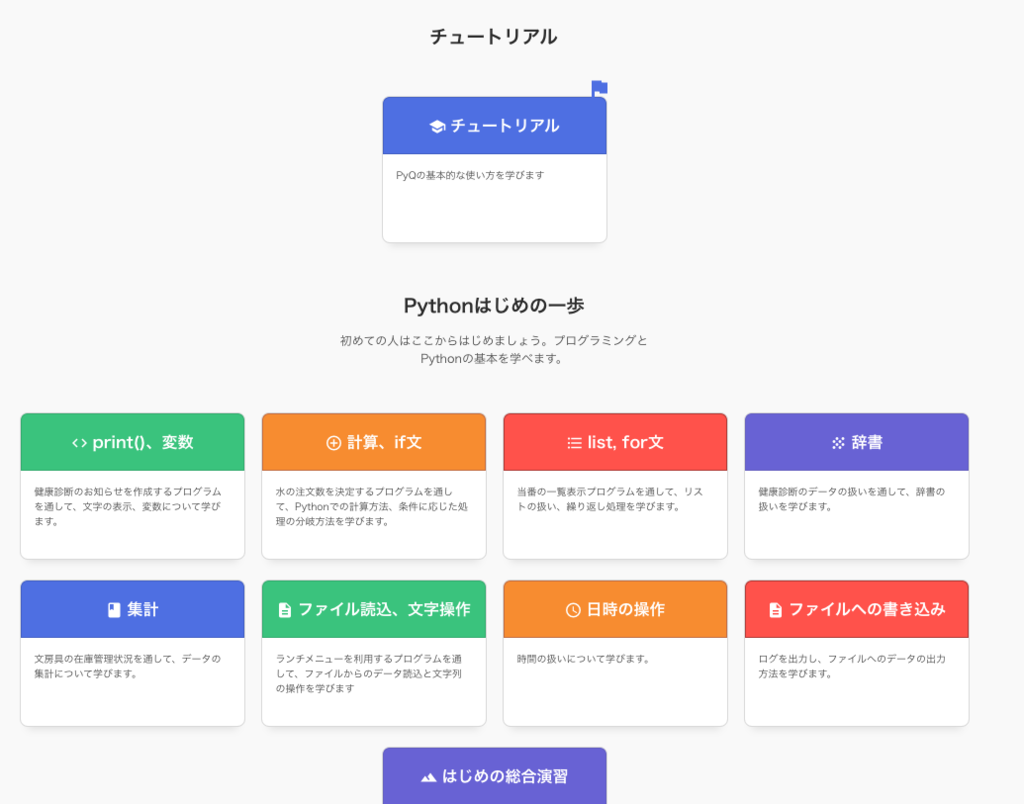This screenshot has width=1024, height=804.
Task: Click the チュートリアル page heading at top
Action: [494, 37]
